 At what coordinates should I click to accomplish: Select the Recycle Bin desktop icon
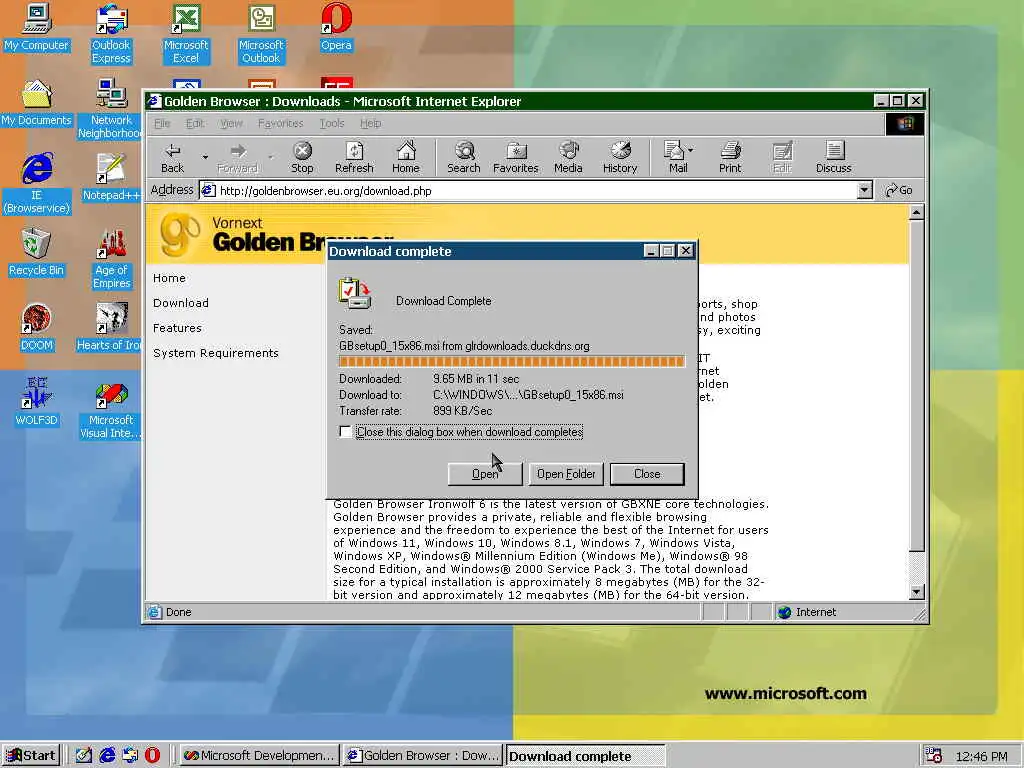[x=37, y=253]
